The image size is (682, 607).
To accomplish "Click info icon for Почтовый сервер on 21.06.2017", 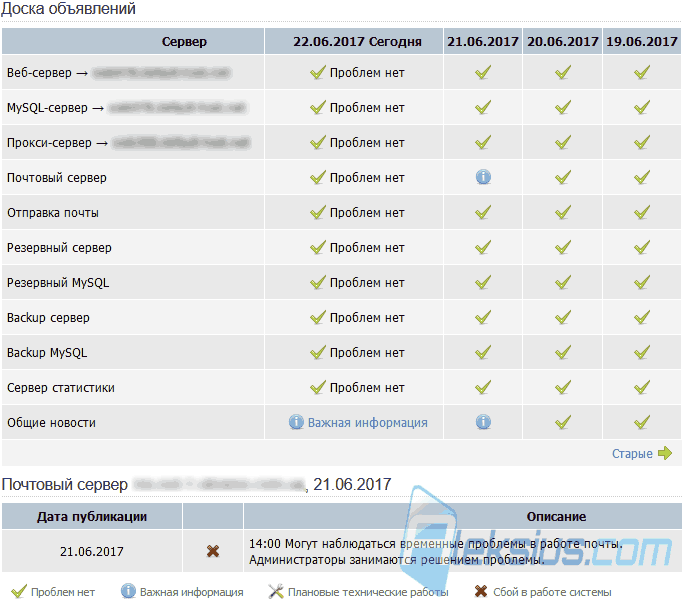I will coord(483,177).
